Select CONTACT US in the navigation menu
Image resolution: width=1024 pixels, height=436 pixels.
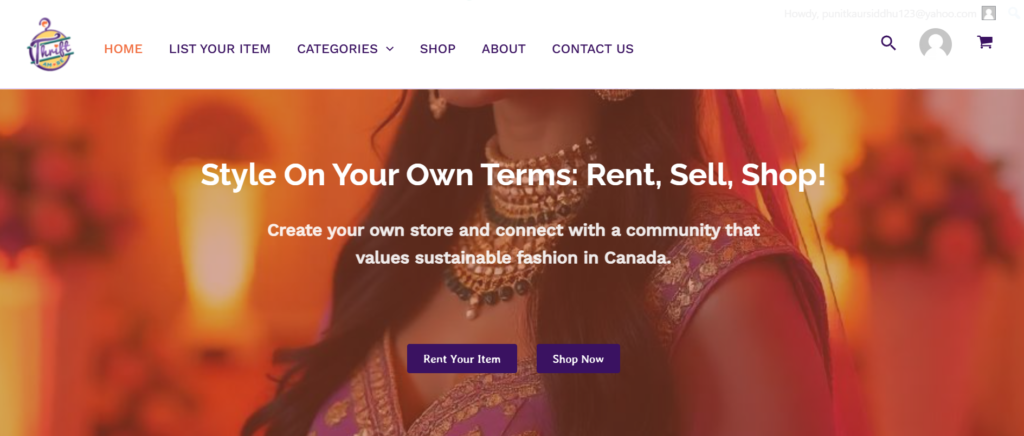point(592,49)
